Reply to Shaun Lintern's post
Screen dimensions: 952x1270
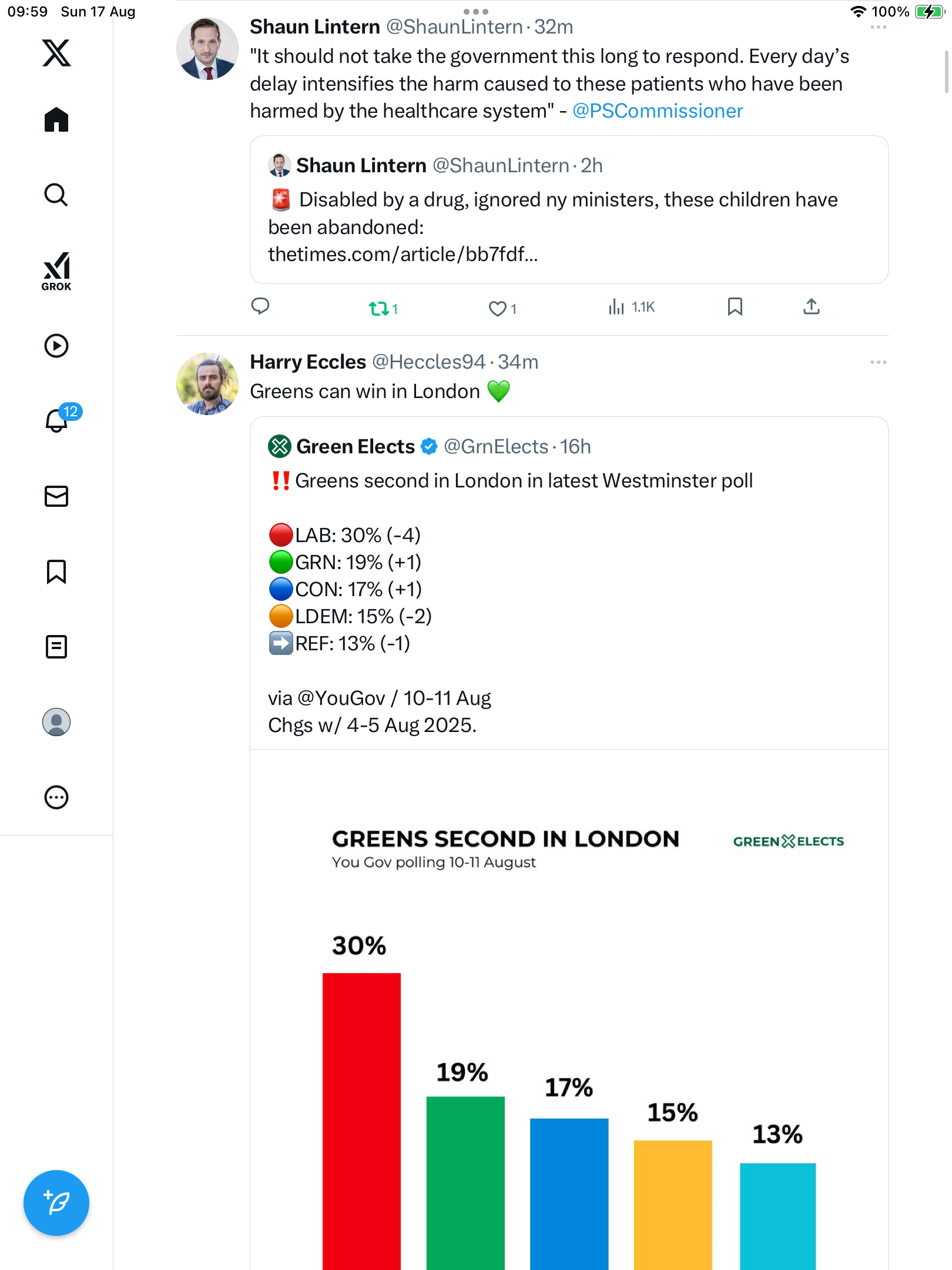pos(260,306)
